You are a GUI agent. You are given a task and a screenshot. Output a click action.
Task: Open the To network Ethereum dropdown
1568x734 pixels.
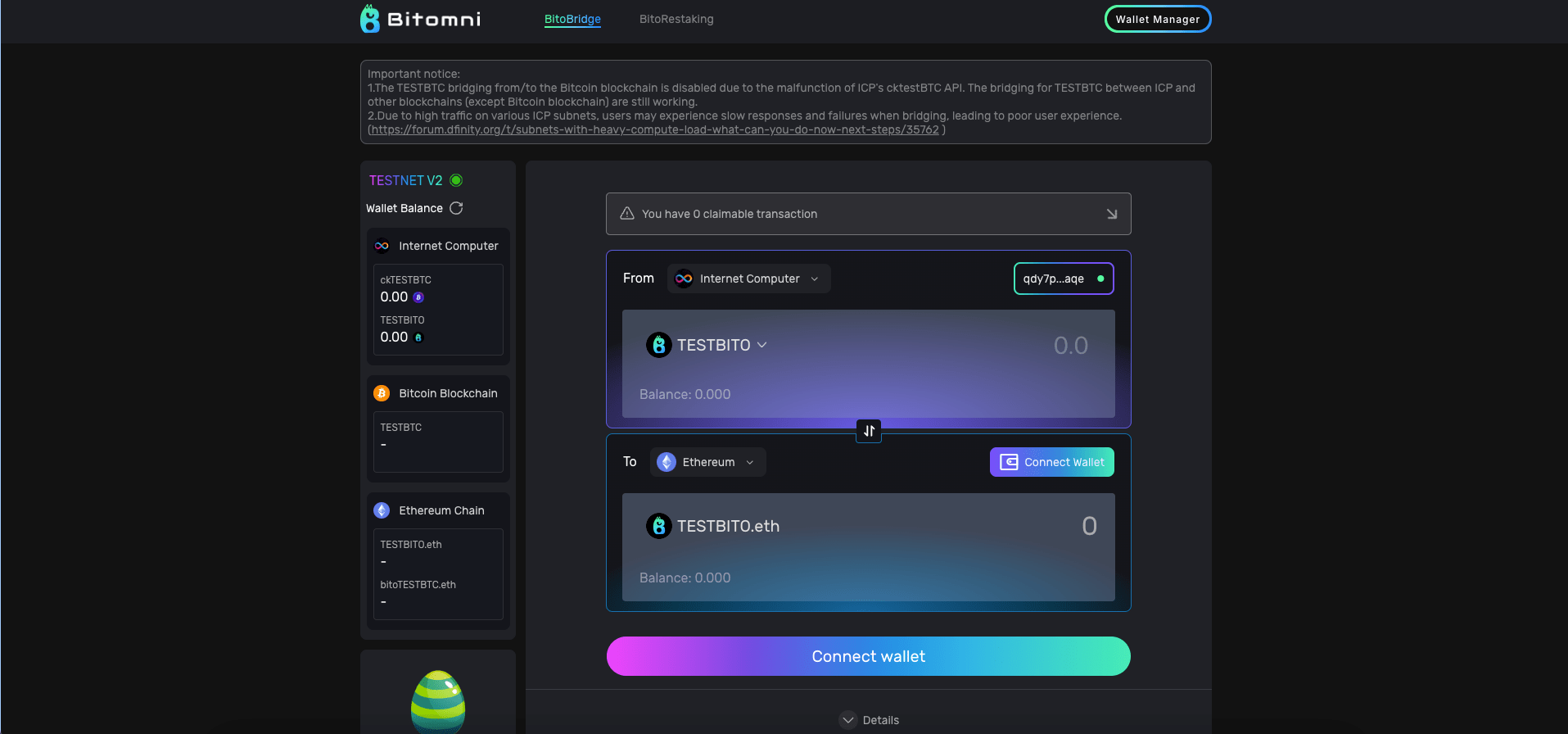(707, 462)
